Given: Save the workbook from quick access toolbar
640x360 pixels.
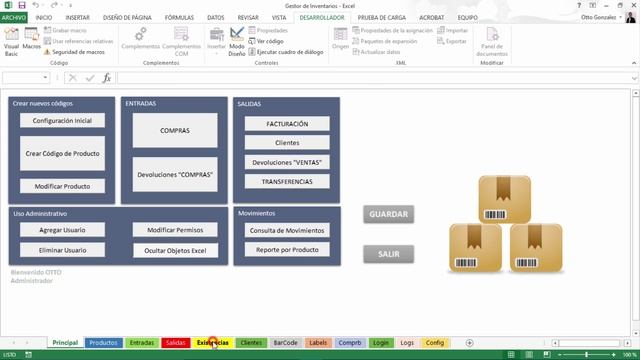Looking at the screenshot, I should pyautogui.click(x=22, y=5).
